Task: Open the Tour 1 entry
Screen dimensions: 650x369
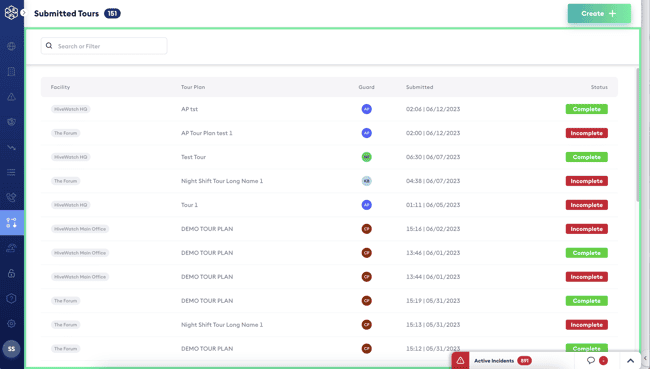Action: pos(189,205)
